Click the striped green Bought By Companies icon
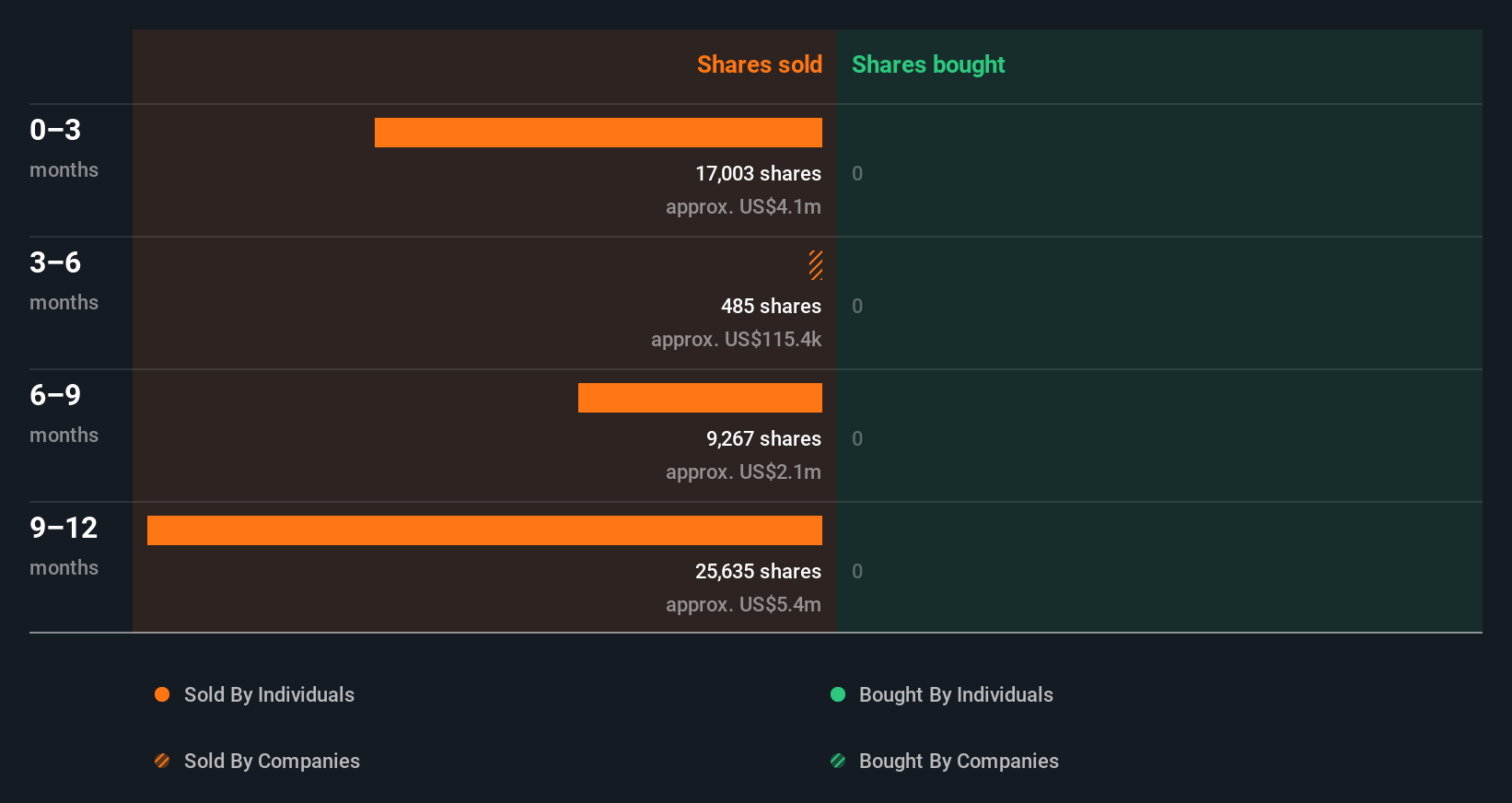The height and width of the screenshot is (803, 1512). point(838,761)
